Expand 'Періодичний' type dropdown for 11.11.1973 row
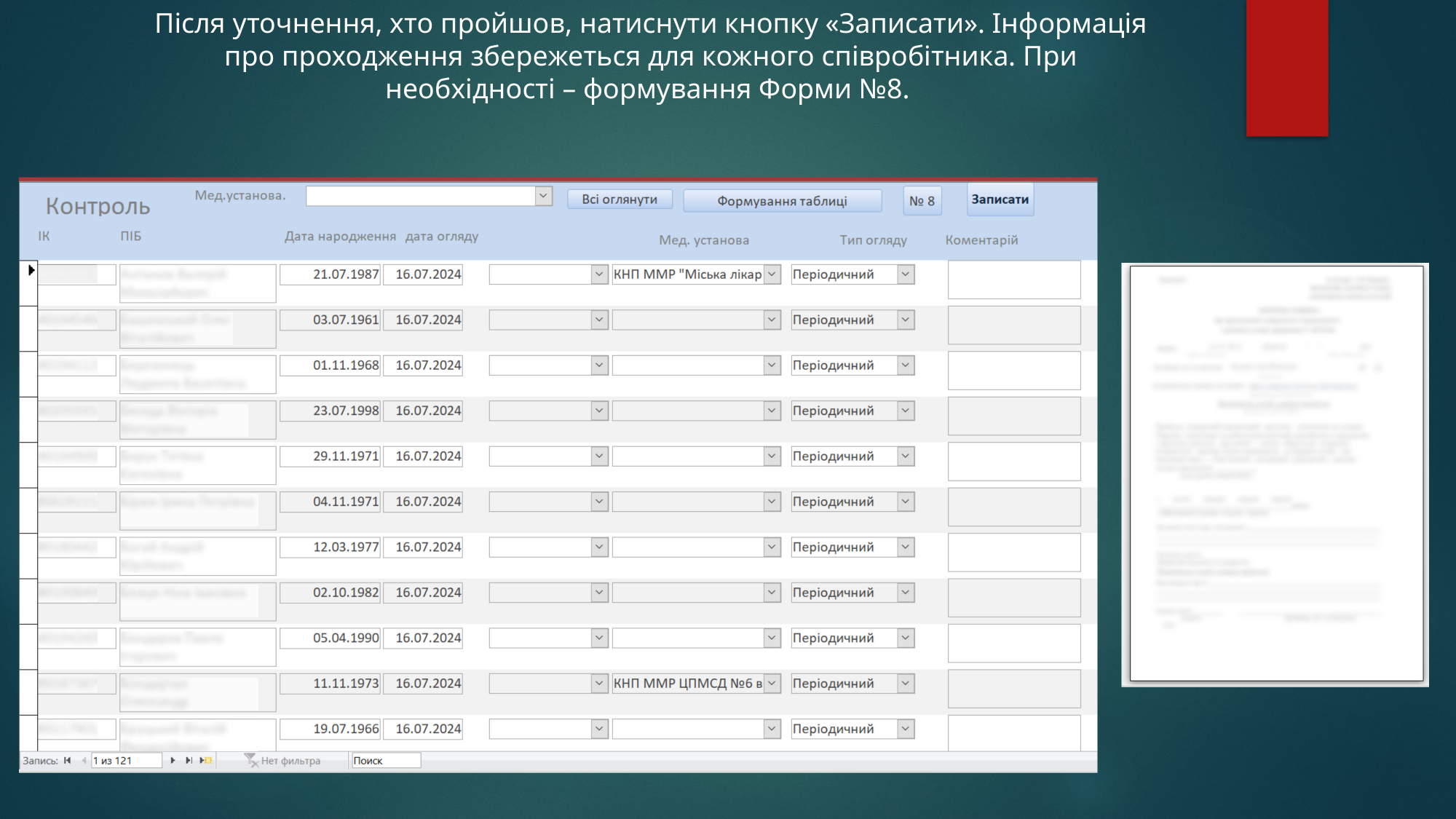The width and height of the screenshot is (1456, 819). pos(906,684)
